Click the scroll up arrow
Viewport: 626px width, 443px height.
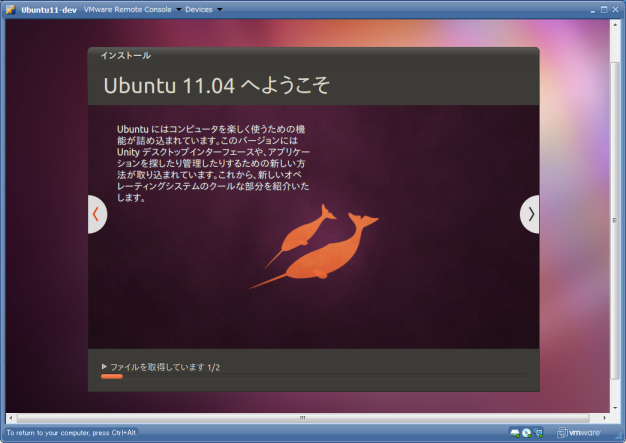615,24
